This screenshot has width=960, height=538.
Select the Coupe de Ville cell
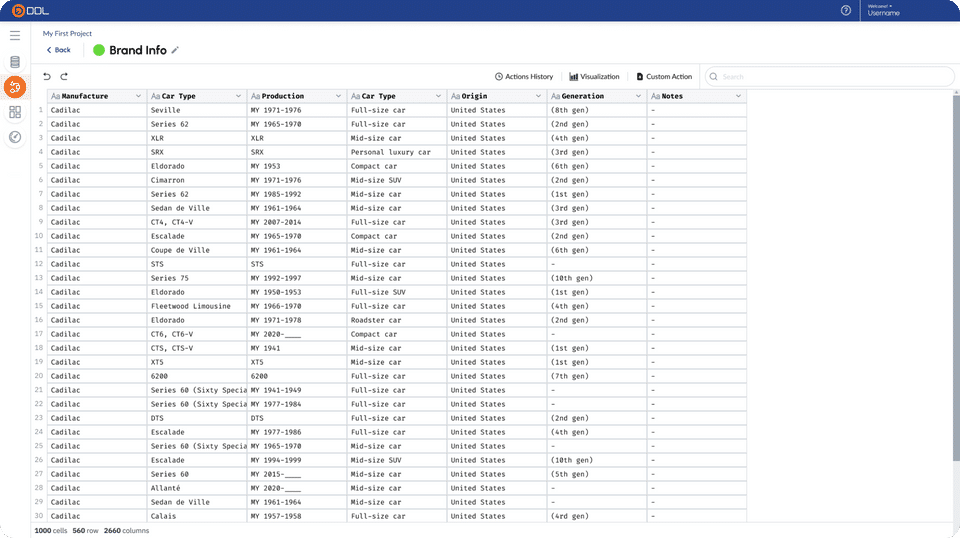pos(197,250)
